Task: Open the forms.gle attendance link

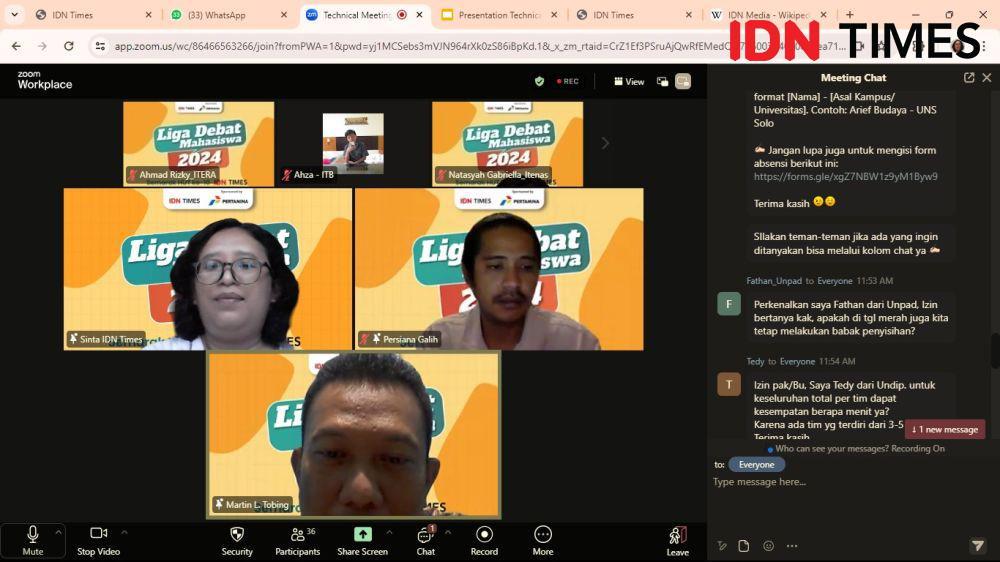Action: pos(845,177)
